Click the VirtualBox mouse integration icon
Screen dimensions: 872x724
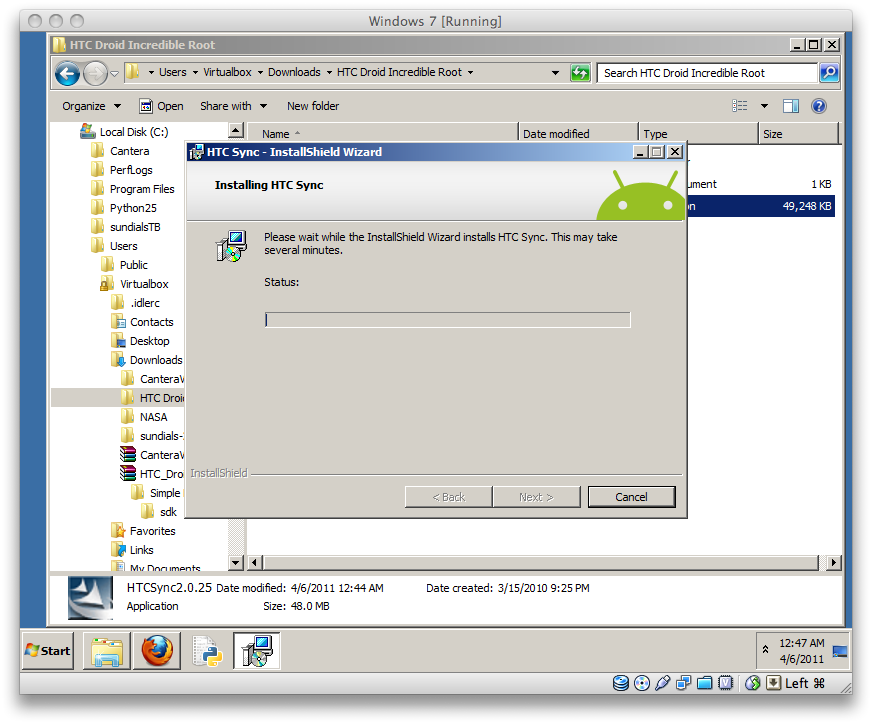752,683
